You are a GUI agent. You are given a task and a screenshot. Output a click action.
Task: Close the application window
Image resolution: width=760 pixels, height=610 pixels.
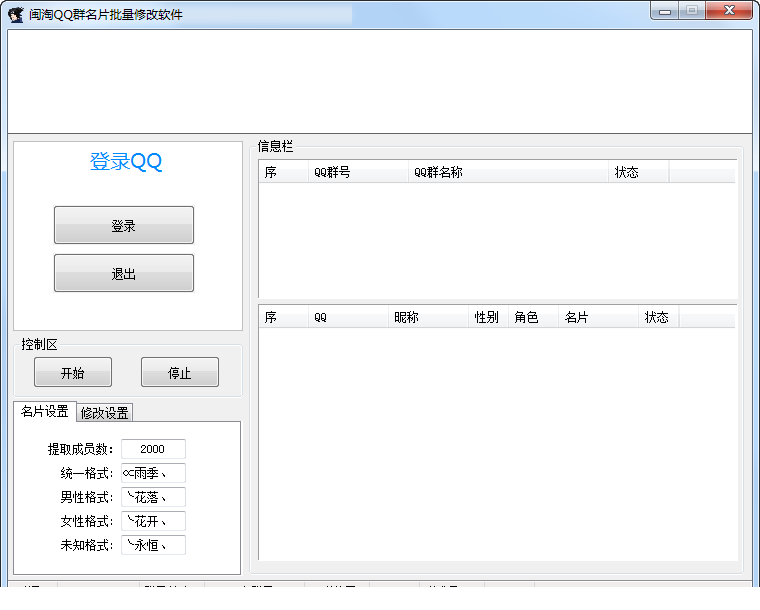click(x=729, y=11)
